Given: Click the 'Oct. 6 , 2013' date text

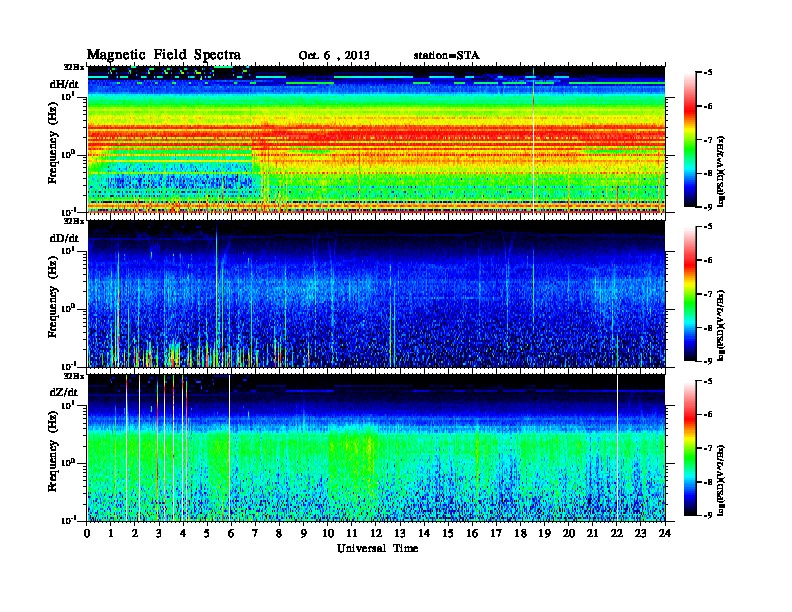Looking at the screenshot, I should [x=334, y=56].
